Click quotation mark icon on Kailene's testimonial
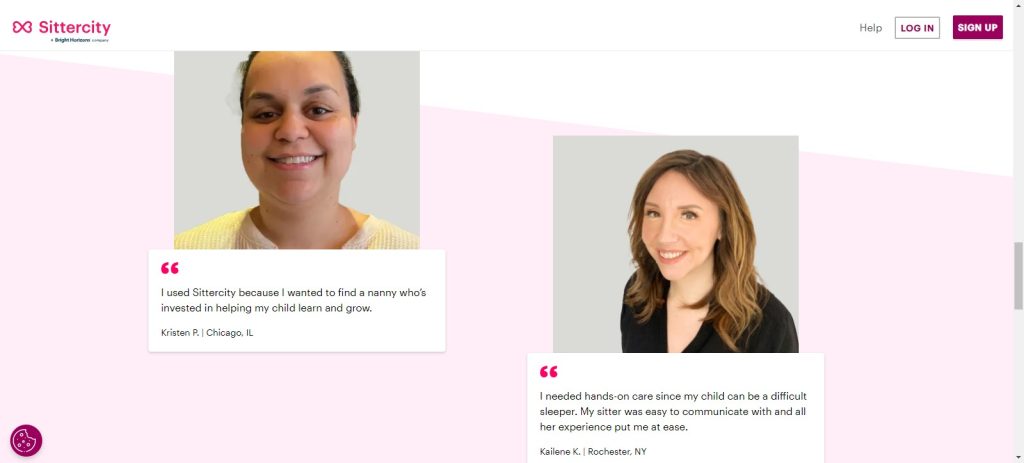Image resolution: width=1024 pixels, height=463 pixels. pyautogui.click(x=549, y=372)
